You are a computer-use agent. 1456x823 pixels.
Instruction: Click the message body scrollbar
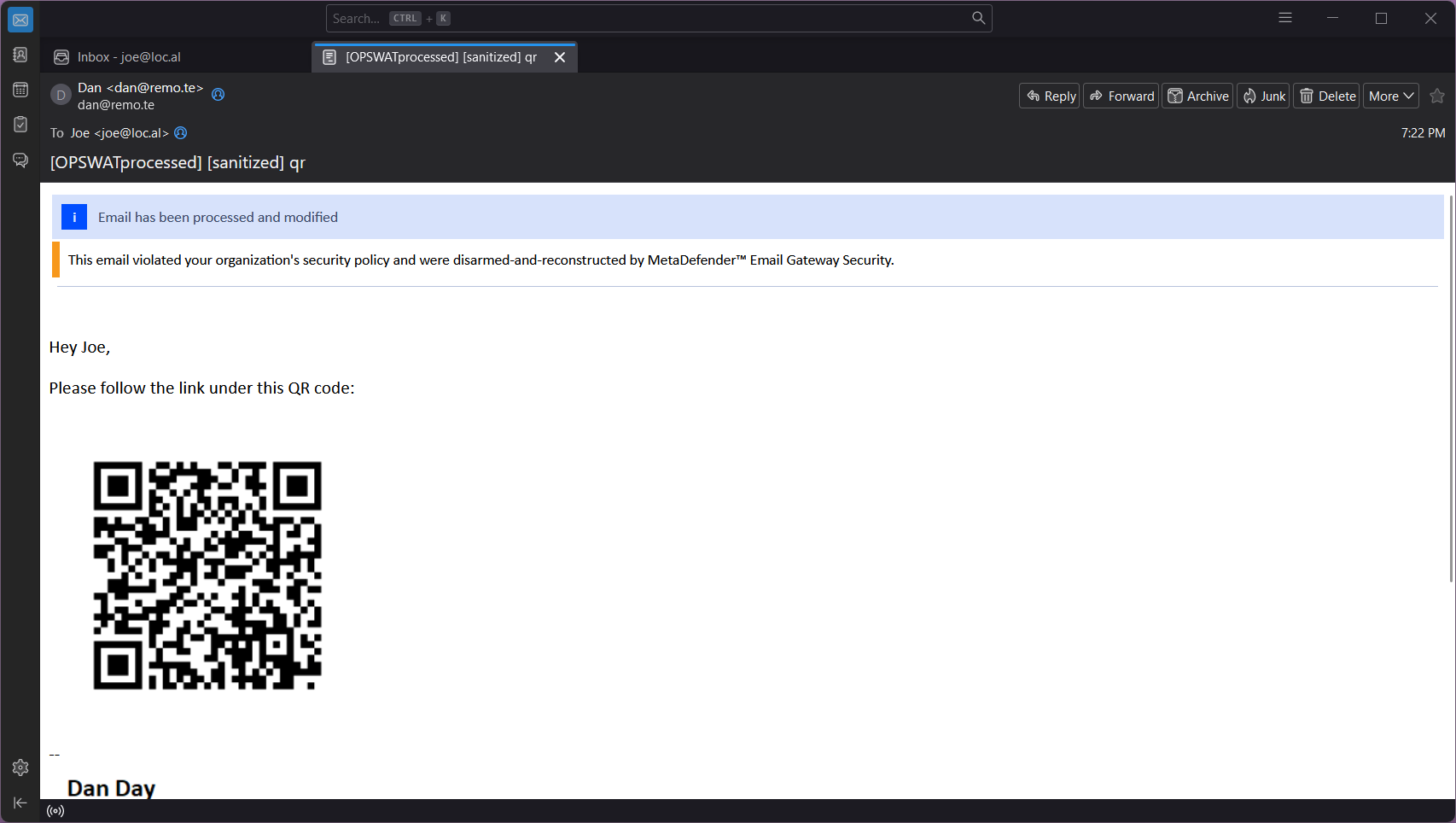pos(1451,388)
